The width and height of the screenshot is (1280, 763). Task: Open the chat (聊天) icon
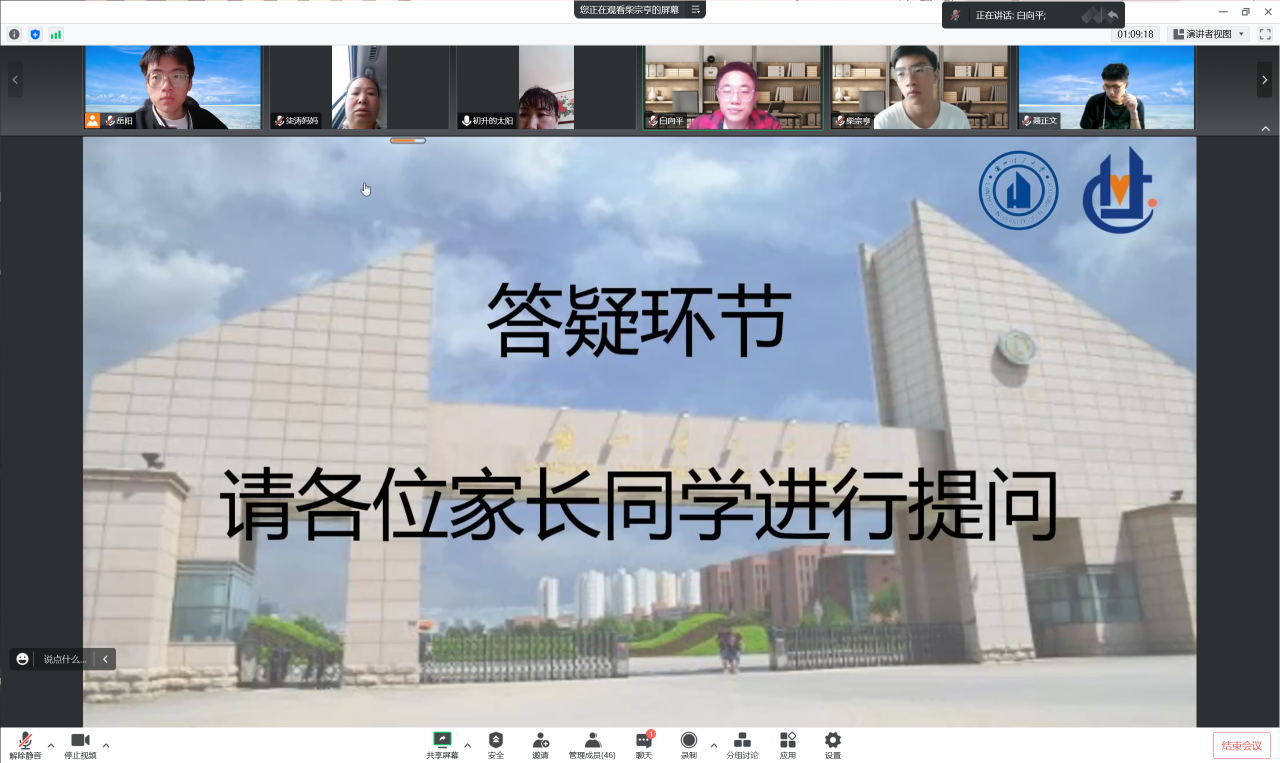pos(644,744)
